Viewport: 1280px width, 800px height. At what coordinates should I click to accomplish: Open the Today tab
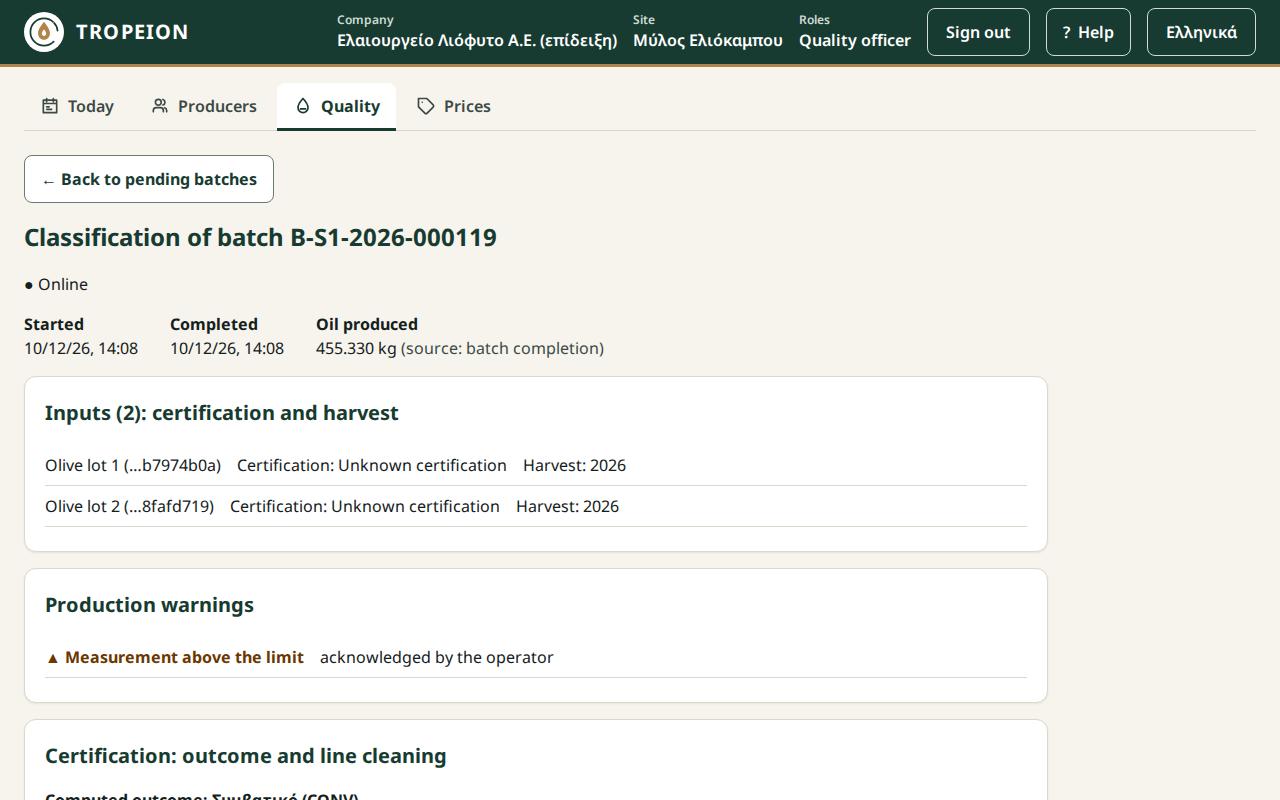[78, 106]
